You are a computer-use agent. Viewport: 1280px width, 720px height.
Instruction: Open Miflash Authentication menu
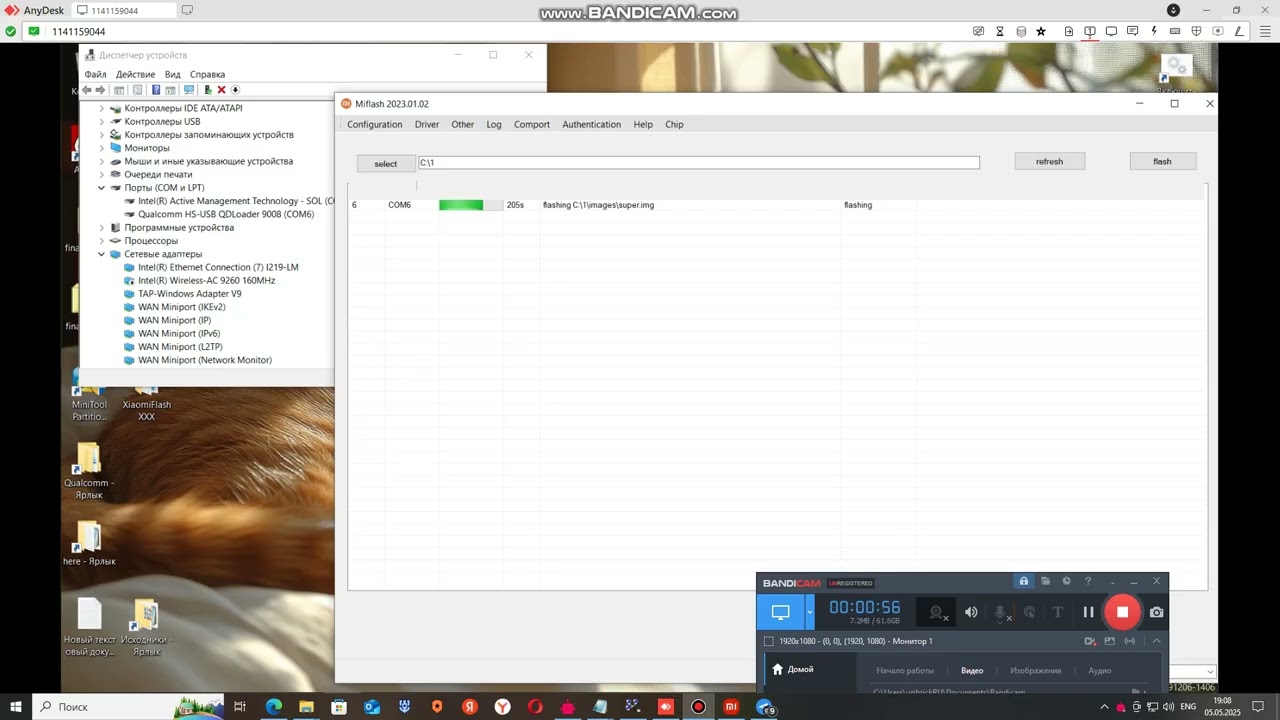click(591, 125)
